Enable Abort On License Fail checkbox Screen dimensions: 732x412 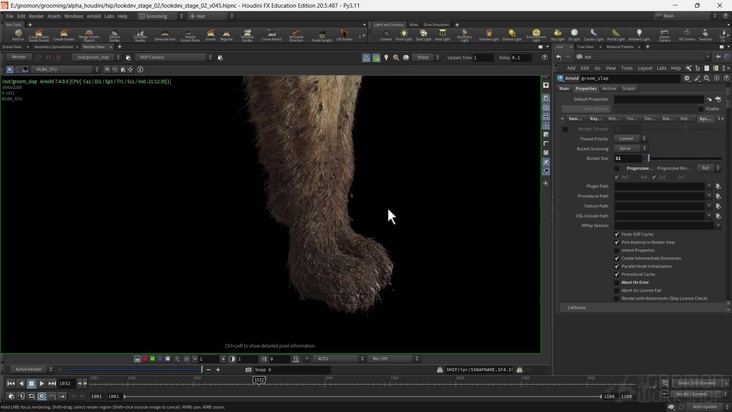click(x=617, y=290)
